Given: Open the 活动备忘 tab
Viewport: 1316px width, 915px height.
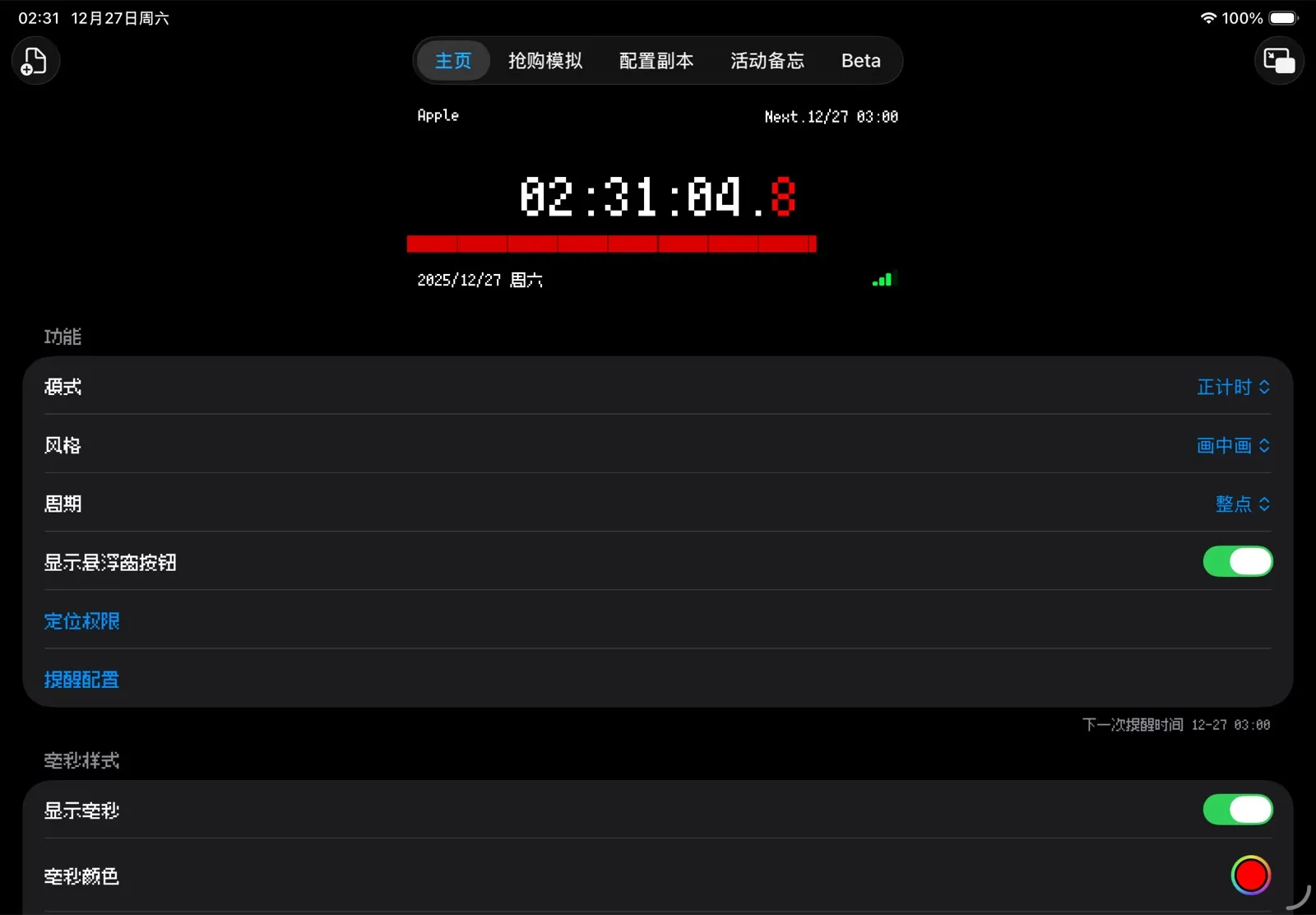Looking at the screenshot, I should point(767,61).
